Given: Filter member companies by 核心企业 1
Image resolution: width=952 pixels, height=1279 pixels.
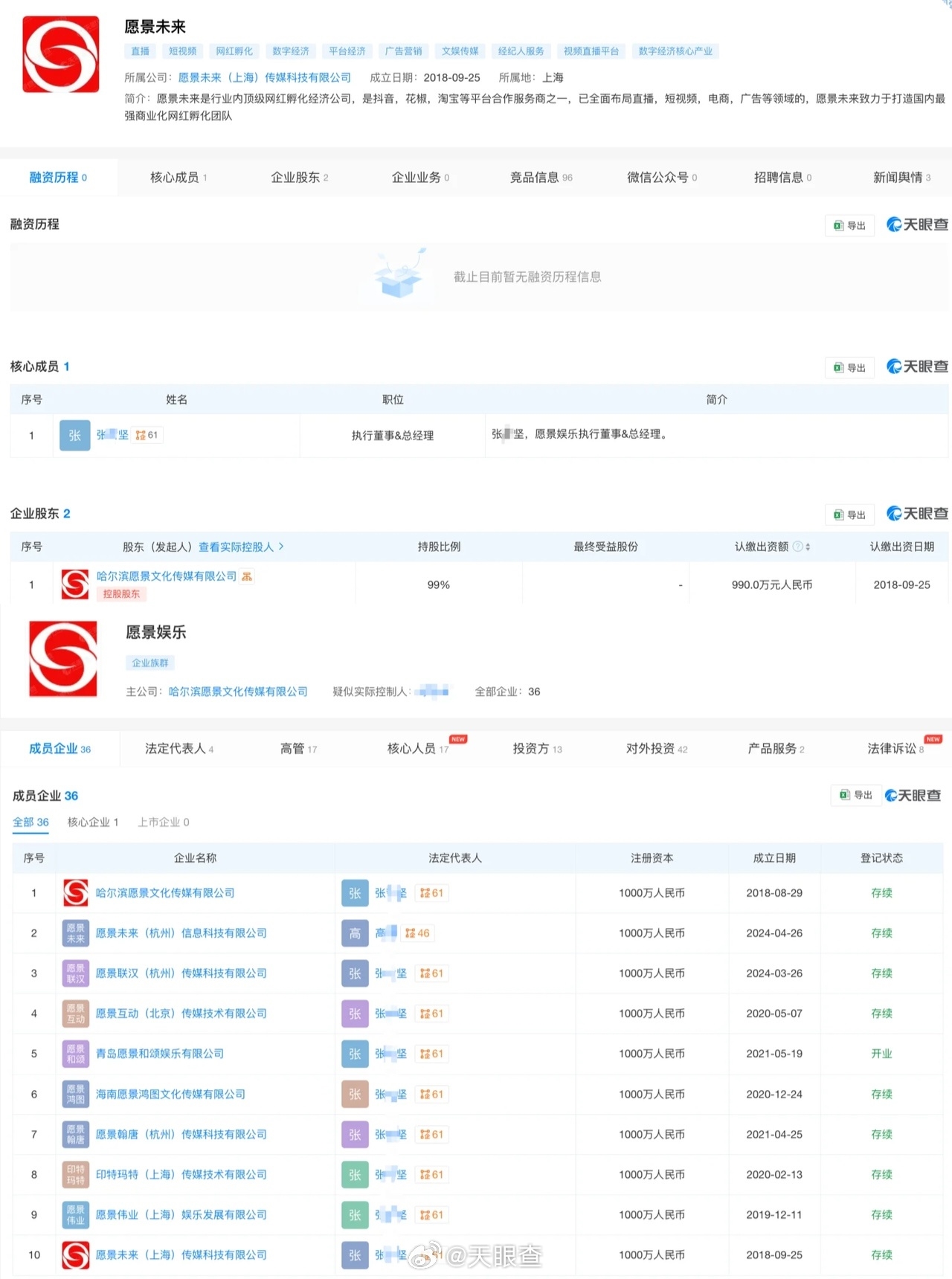Looking at the screenshot, I should (93, 822).
